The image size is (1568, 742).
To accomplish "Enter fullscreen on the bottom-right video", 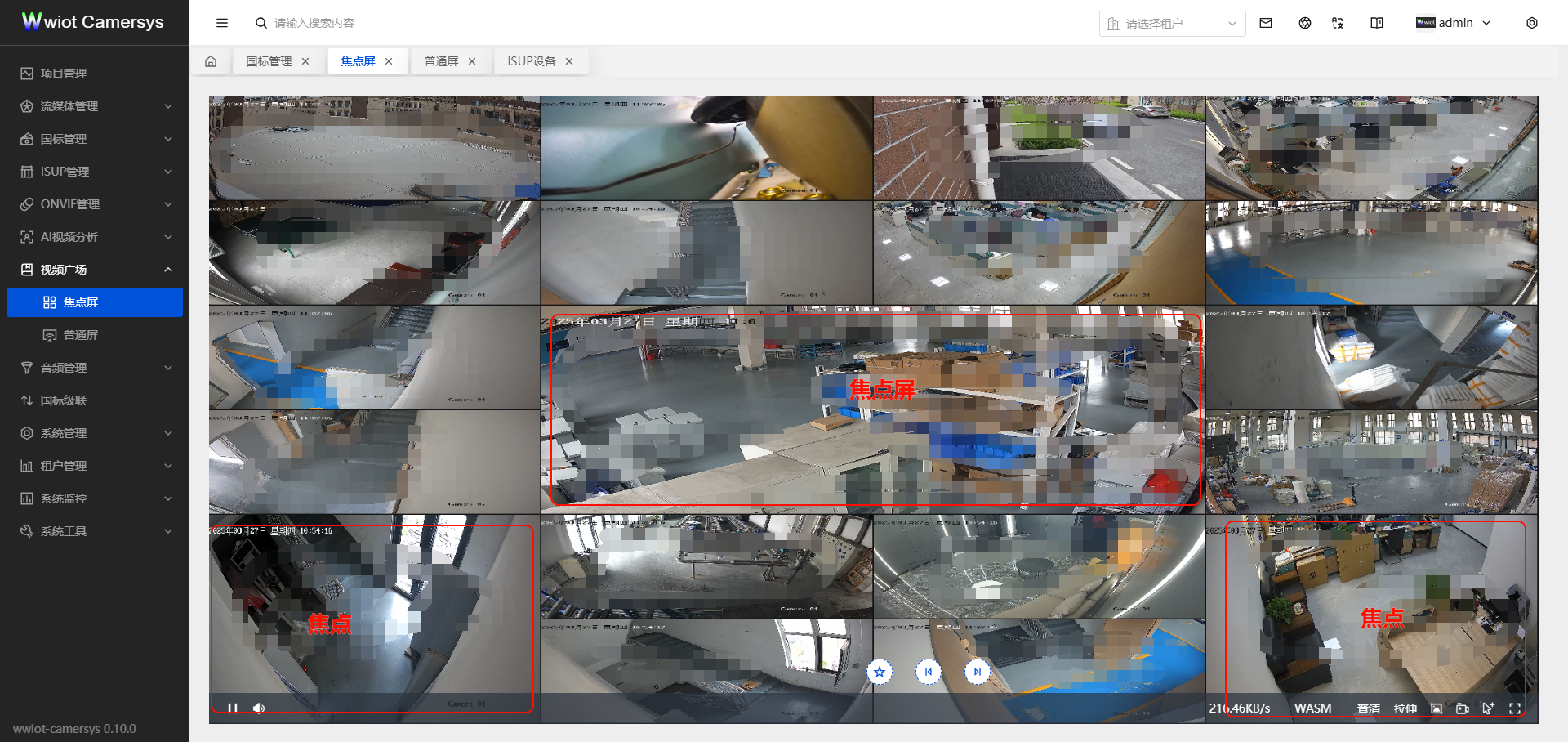I will (x=1515, y=708).
